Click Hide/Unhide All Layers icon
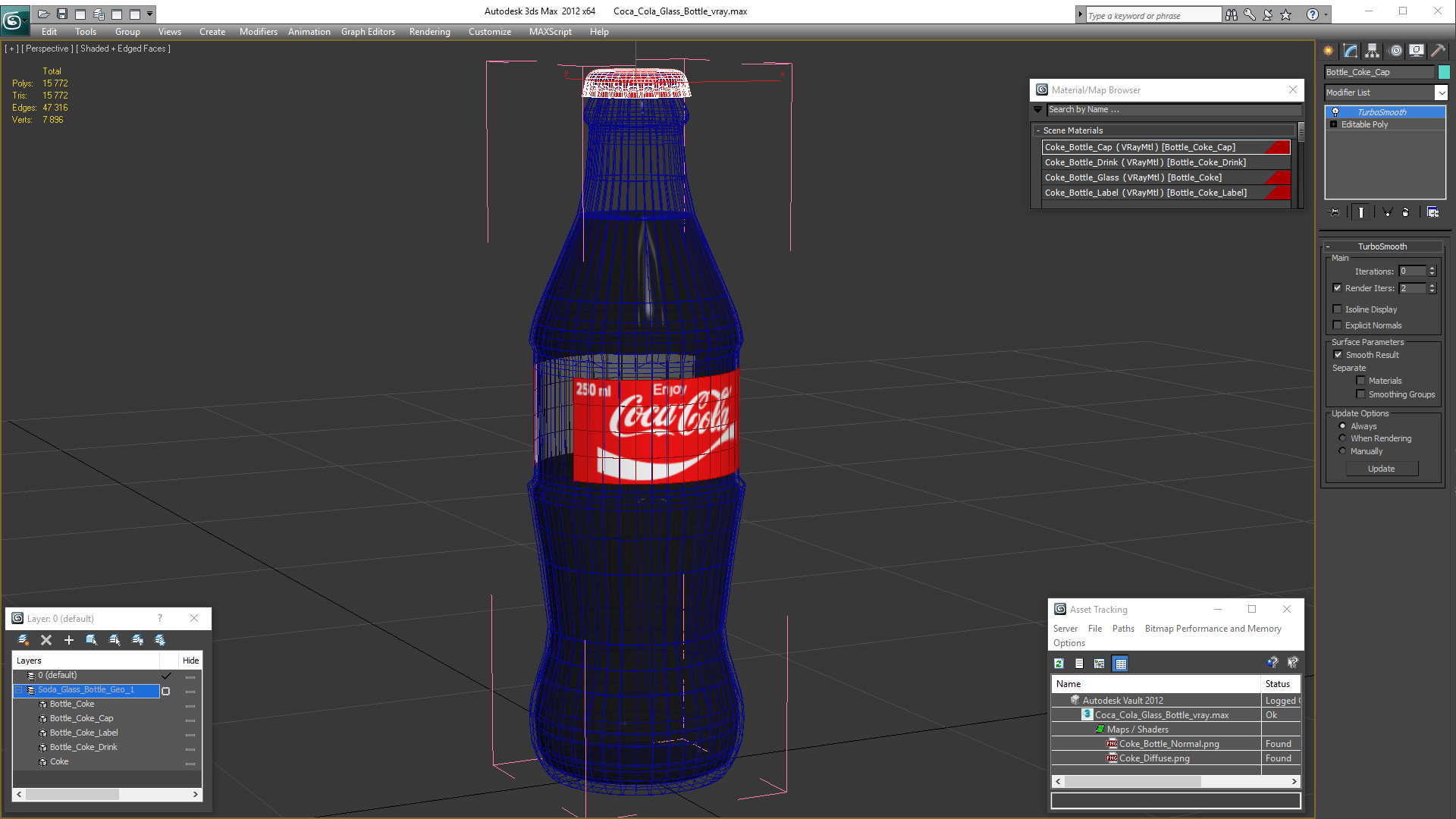 tap(137, 640)
